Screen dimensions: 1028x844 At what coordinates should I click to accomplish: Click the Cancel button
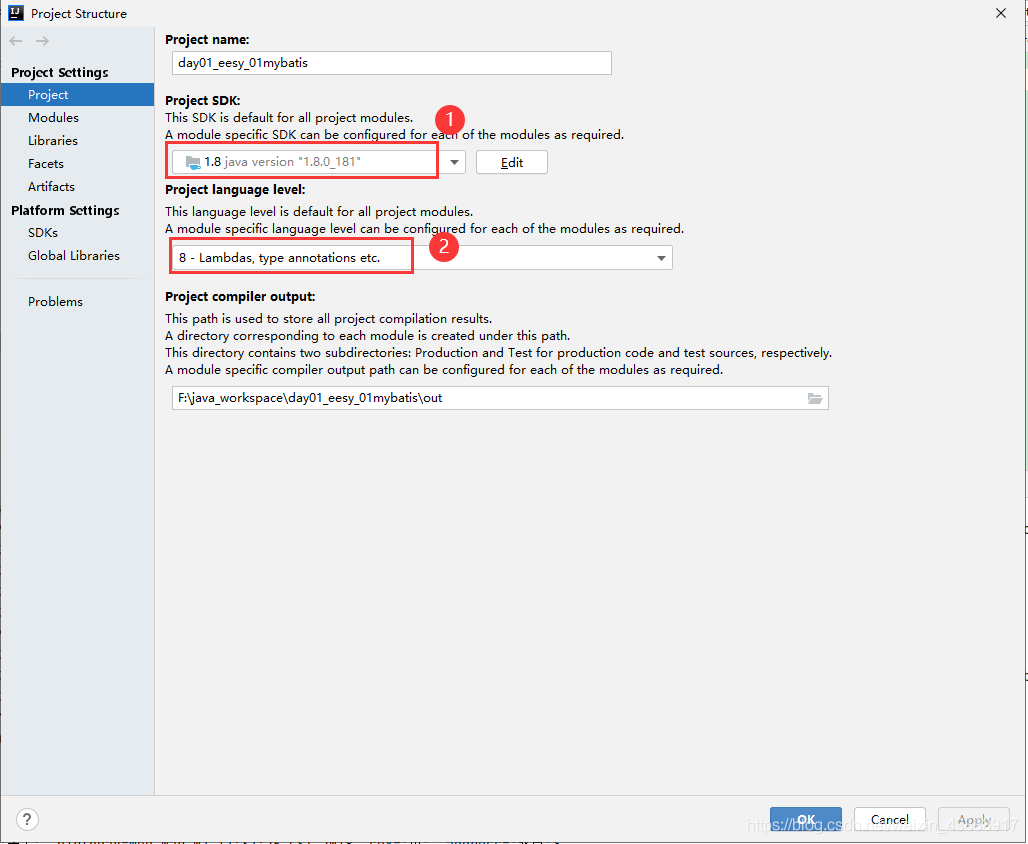point(890,819)
